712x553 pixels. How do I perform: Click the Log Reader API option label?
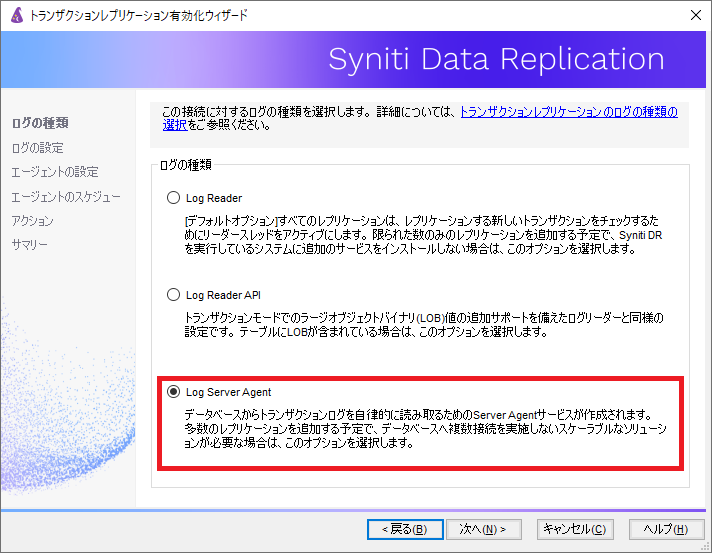click(x=223, y=295)
